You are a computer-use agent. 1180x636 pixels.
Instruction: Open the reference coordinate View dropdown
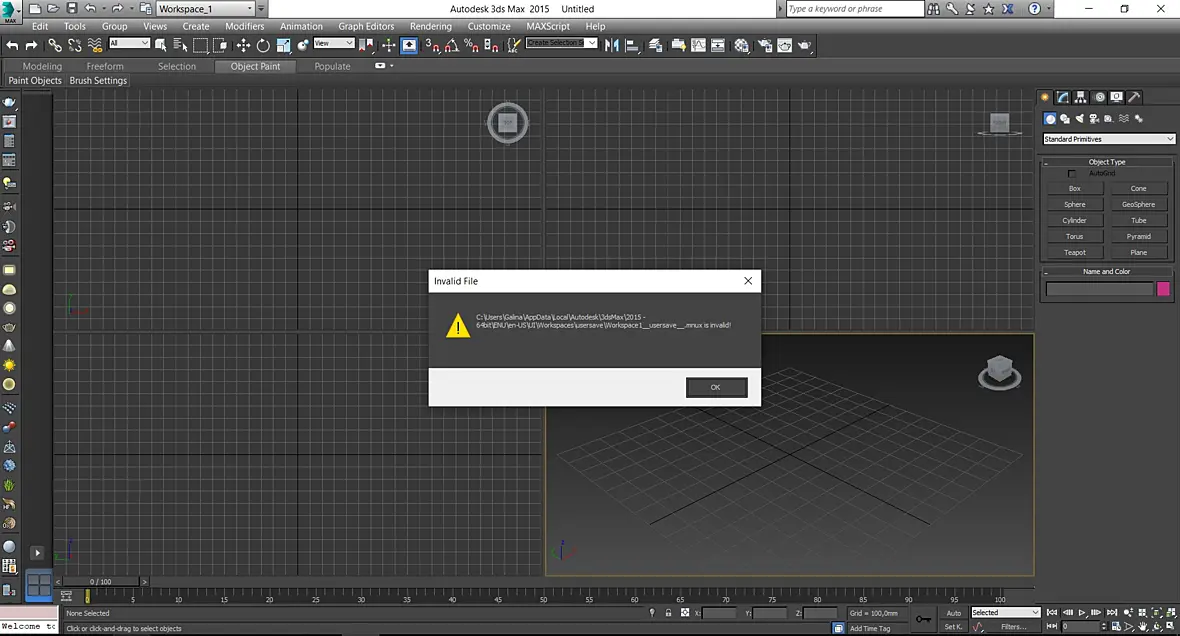[x=333, y=44]
